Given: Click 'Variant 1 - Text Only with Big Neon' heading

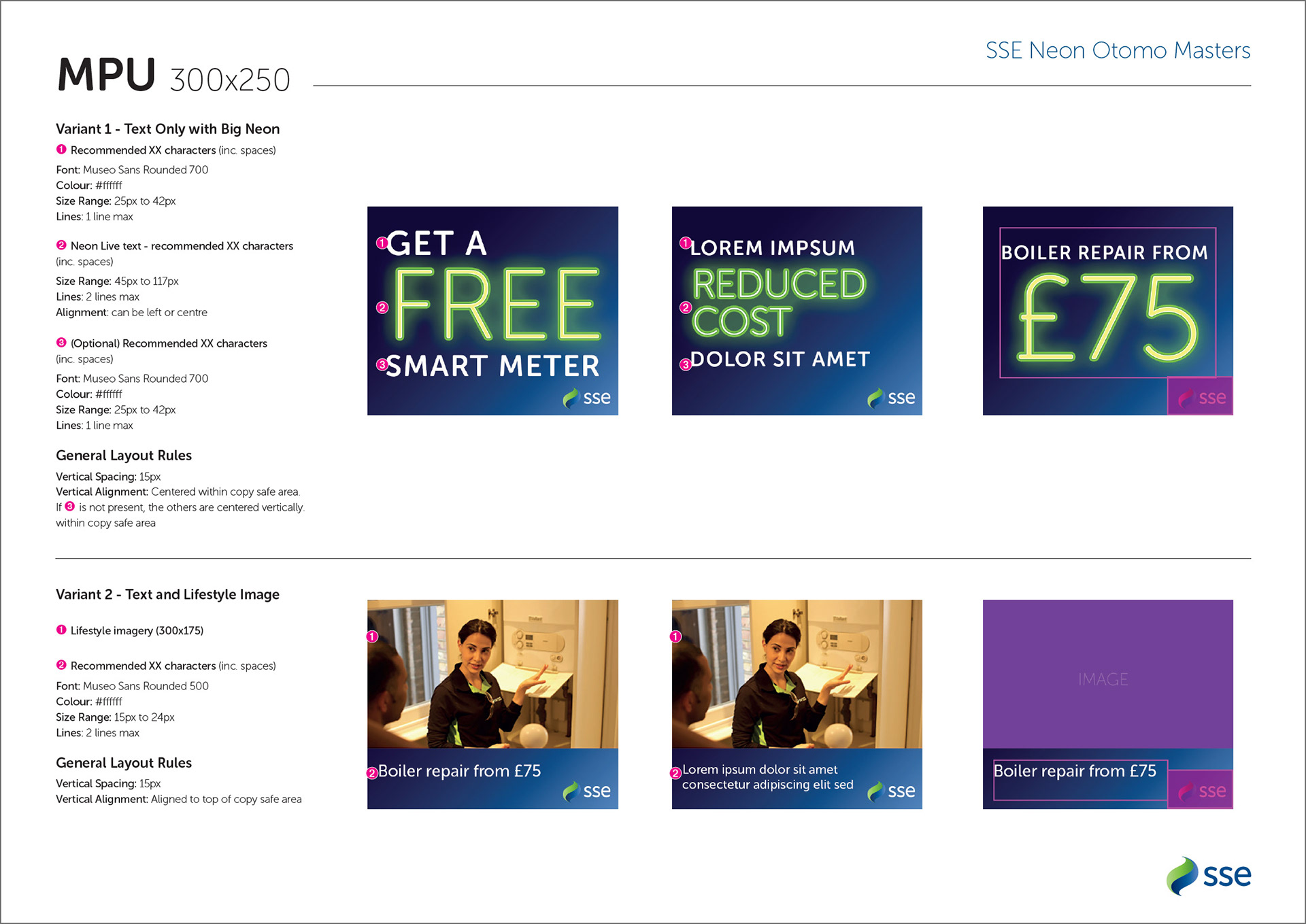Looking at the screenshot, I should [167, 129].
